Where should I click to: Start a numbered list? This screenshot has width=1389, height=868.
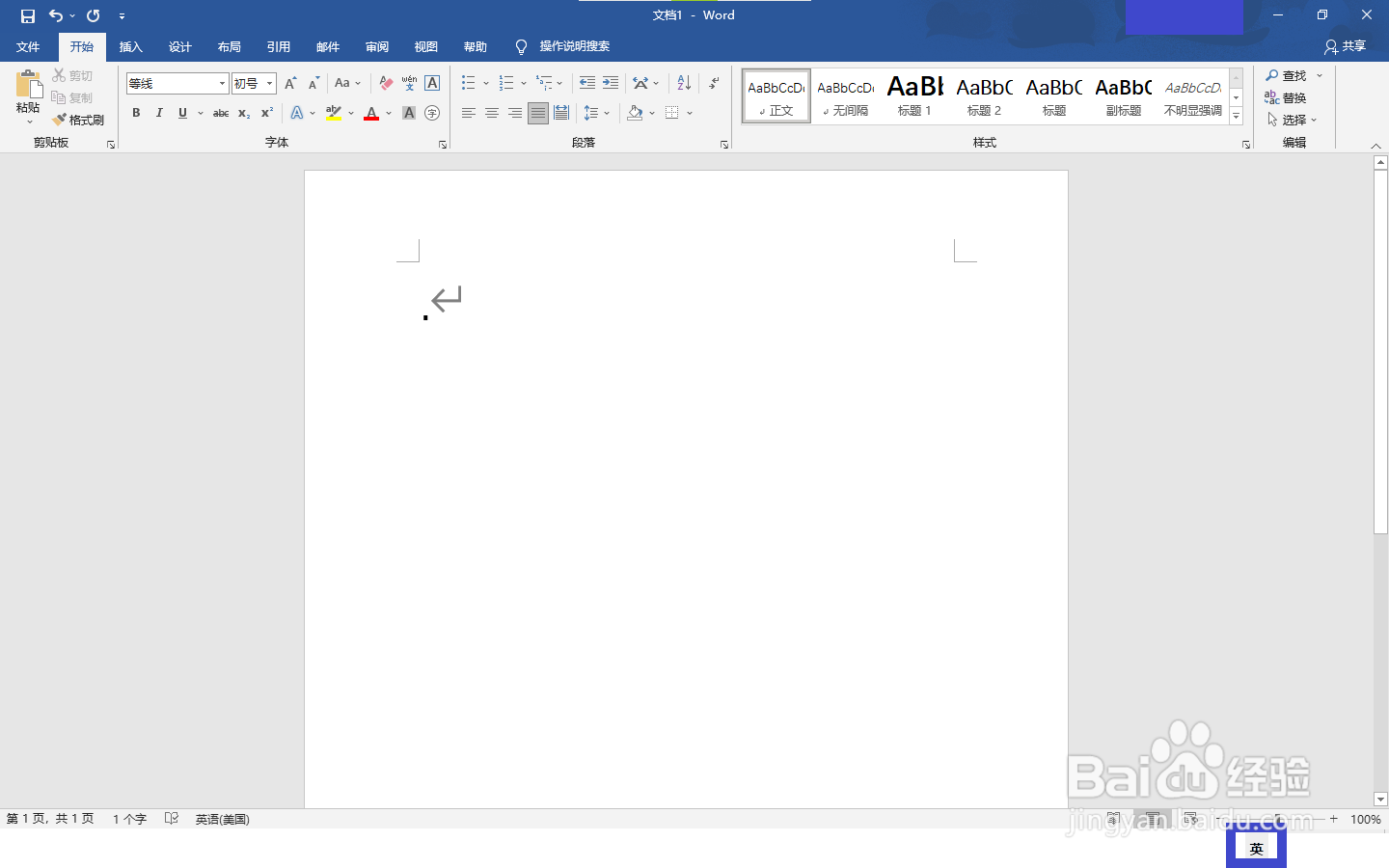(x=506, y=83)
